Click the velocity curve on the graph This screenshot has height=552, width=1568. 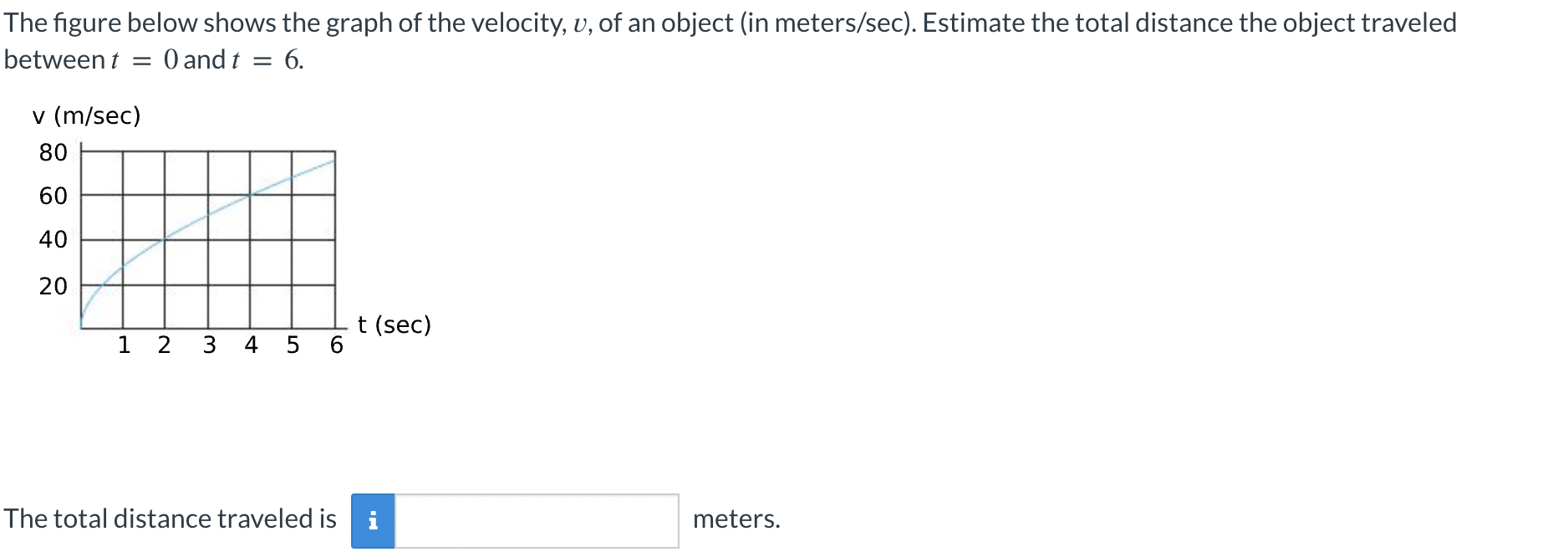click(x=208, y=215)
